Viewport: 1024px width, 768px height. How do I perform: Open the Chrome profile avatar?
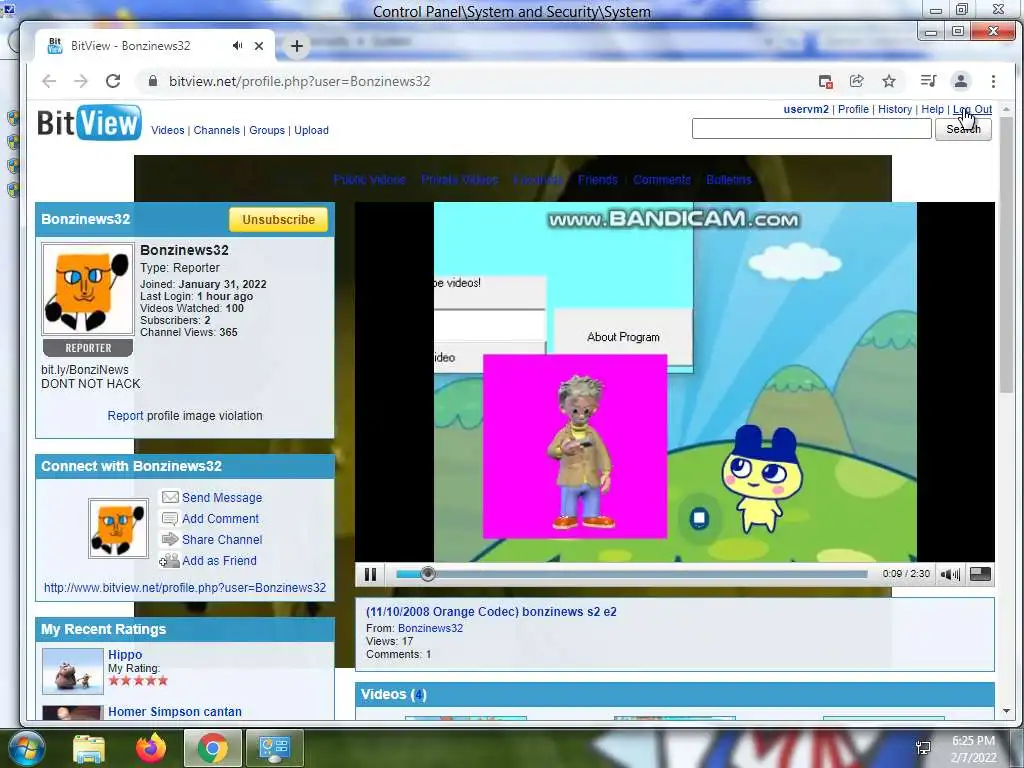[x=961, y=81]
